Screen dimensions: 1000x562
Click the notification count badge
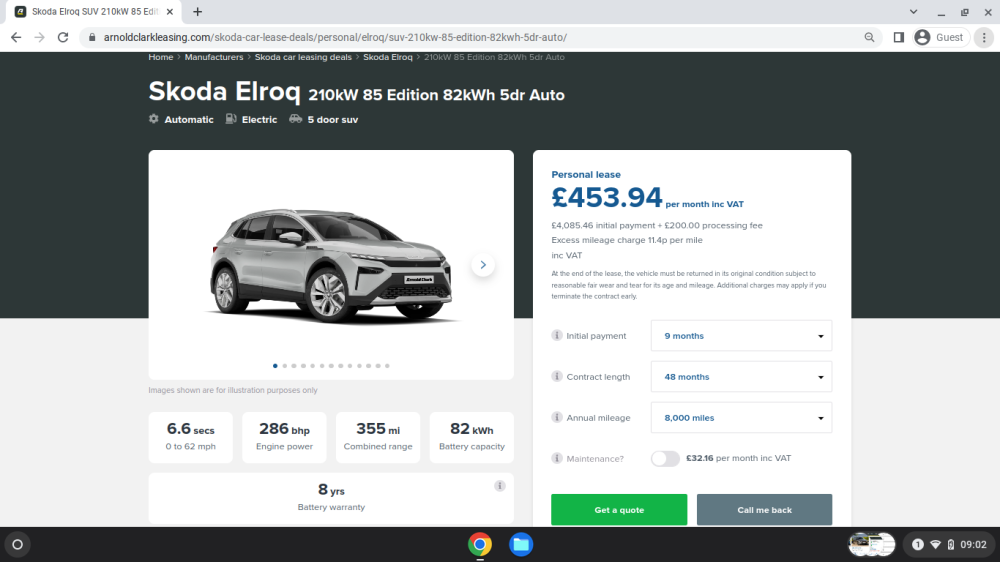pyautogui.click(x=917, y=544)
